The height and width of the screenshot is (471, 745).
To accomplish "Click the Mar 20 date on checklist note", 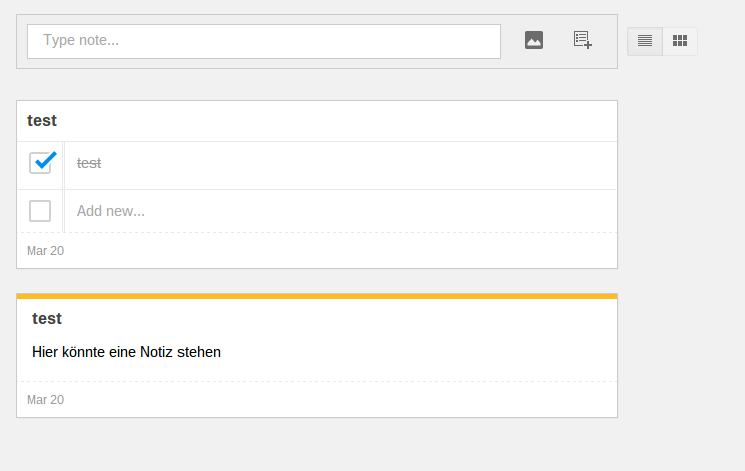I will (45, 250).
